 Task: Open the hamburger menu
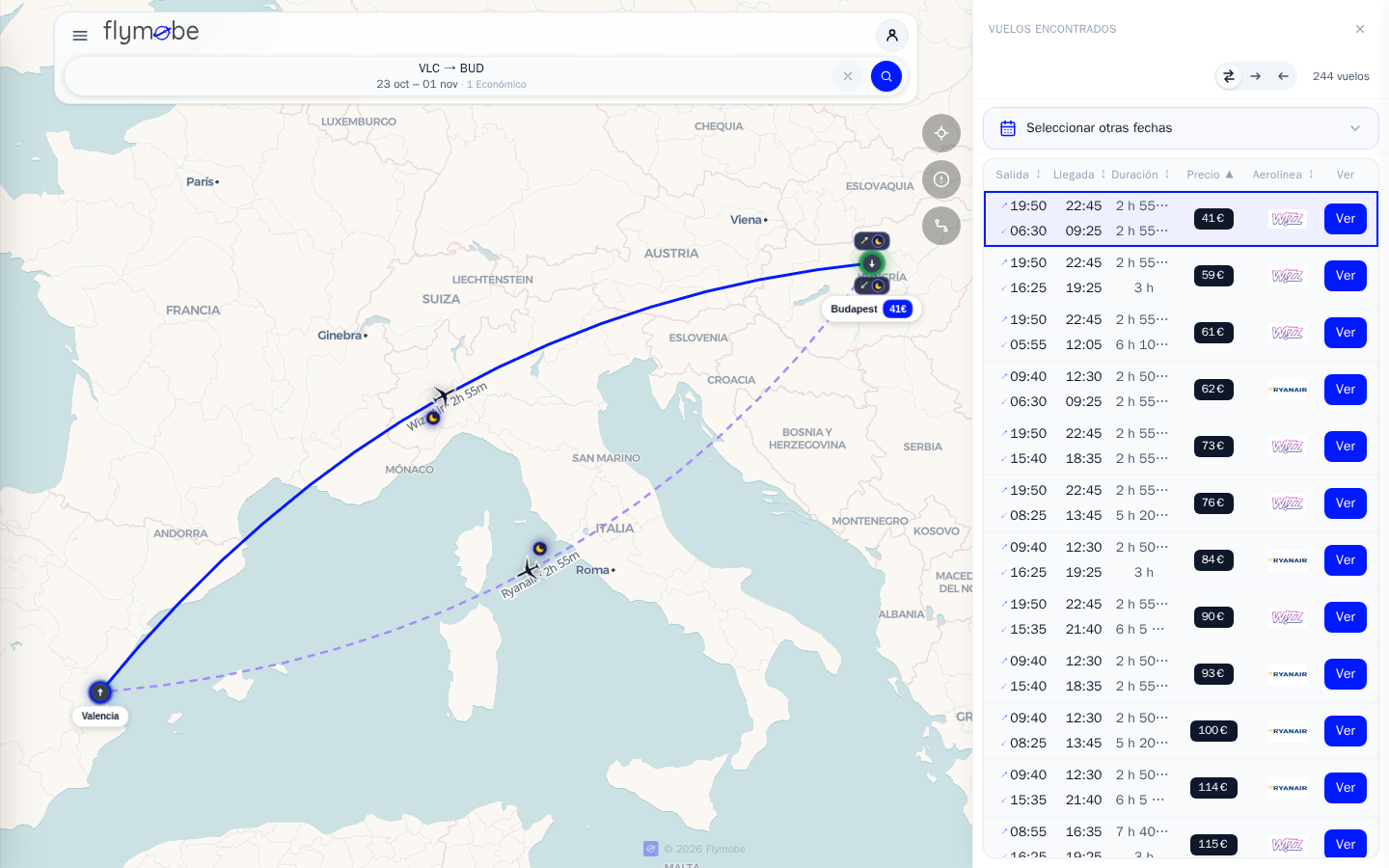(80, 36)
